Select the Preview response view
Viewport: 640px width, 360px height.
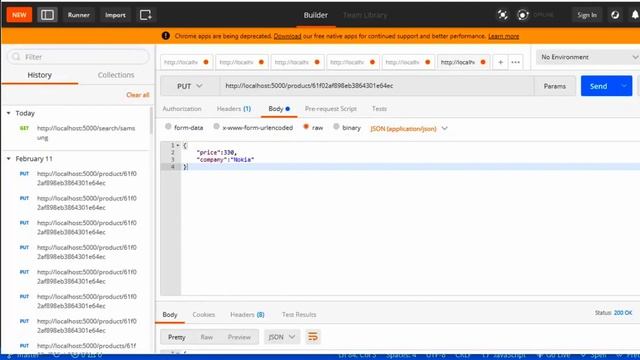(x=239, y=337)
